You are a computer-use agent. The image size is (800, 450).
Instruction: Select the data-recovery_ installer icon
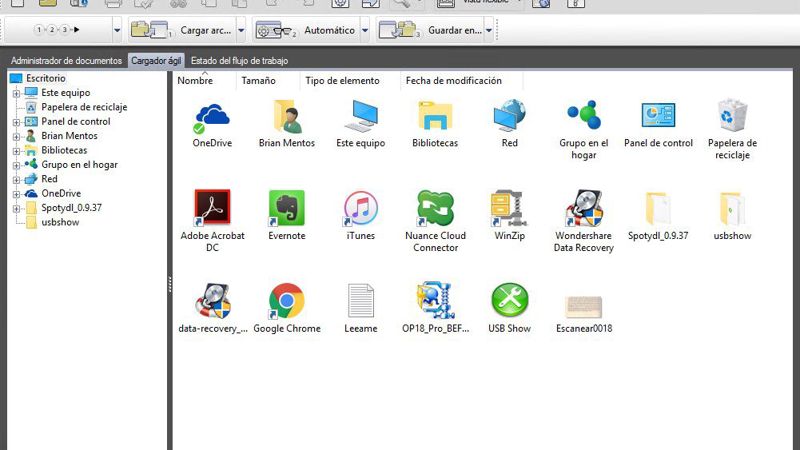point(213,301)
